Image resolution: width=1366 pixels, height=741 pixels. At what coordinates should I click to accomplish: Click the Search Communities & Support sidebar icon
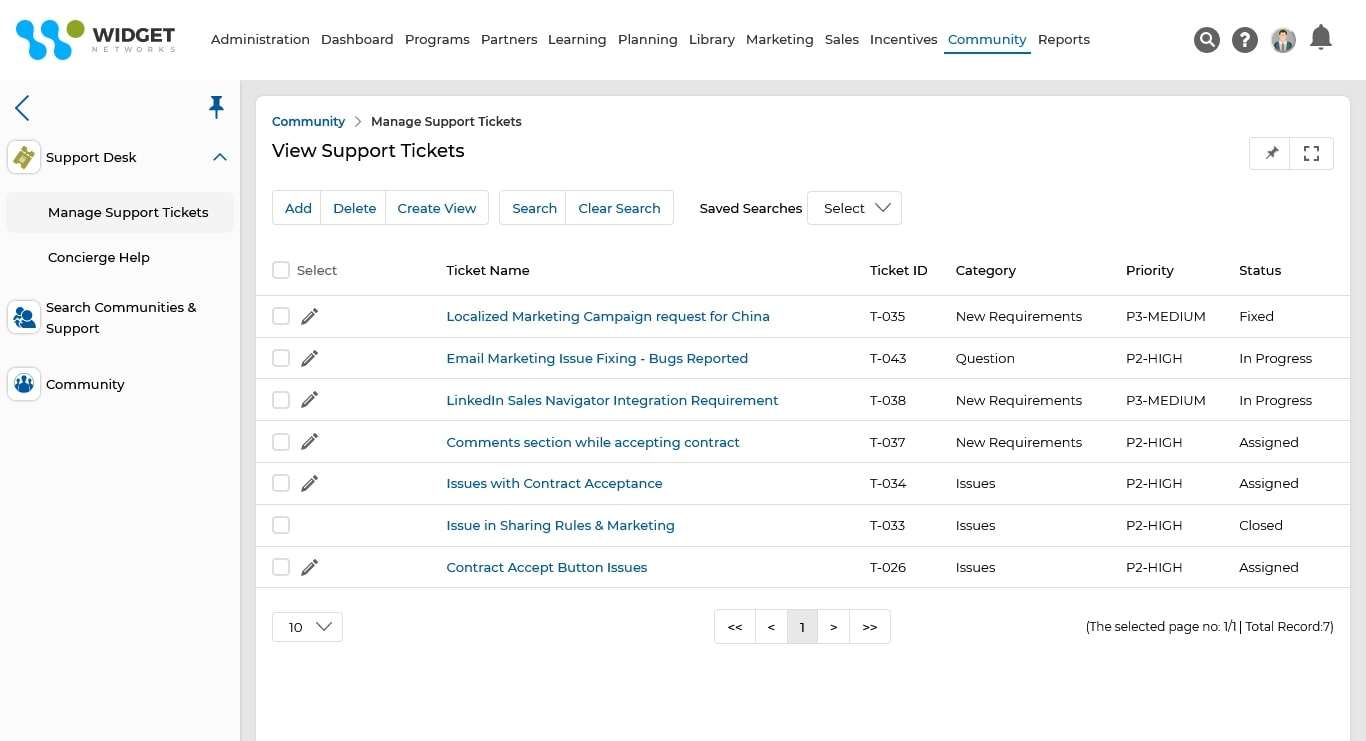point(23,317)
